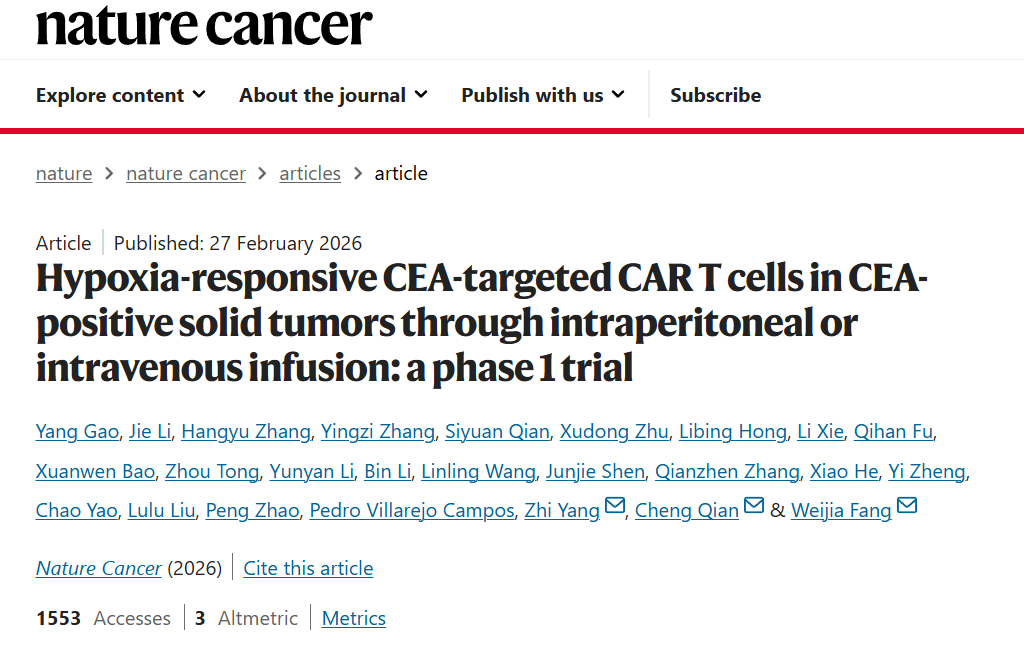Click the Subscribe menu item
The width and height of the screenshot is (1024, 648).
(715, 95)
